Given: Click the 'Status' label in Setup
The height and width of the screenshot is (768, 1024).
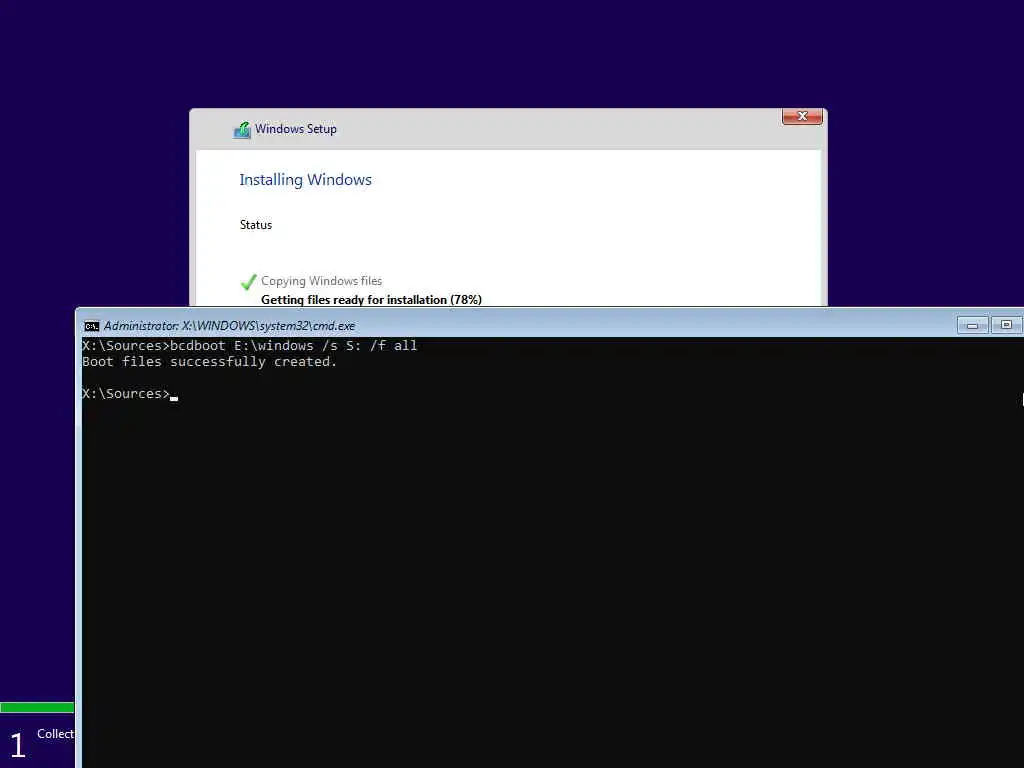Looking at the screenshot, I should [x=255, y=225].
